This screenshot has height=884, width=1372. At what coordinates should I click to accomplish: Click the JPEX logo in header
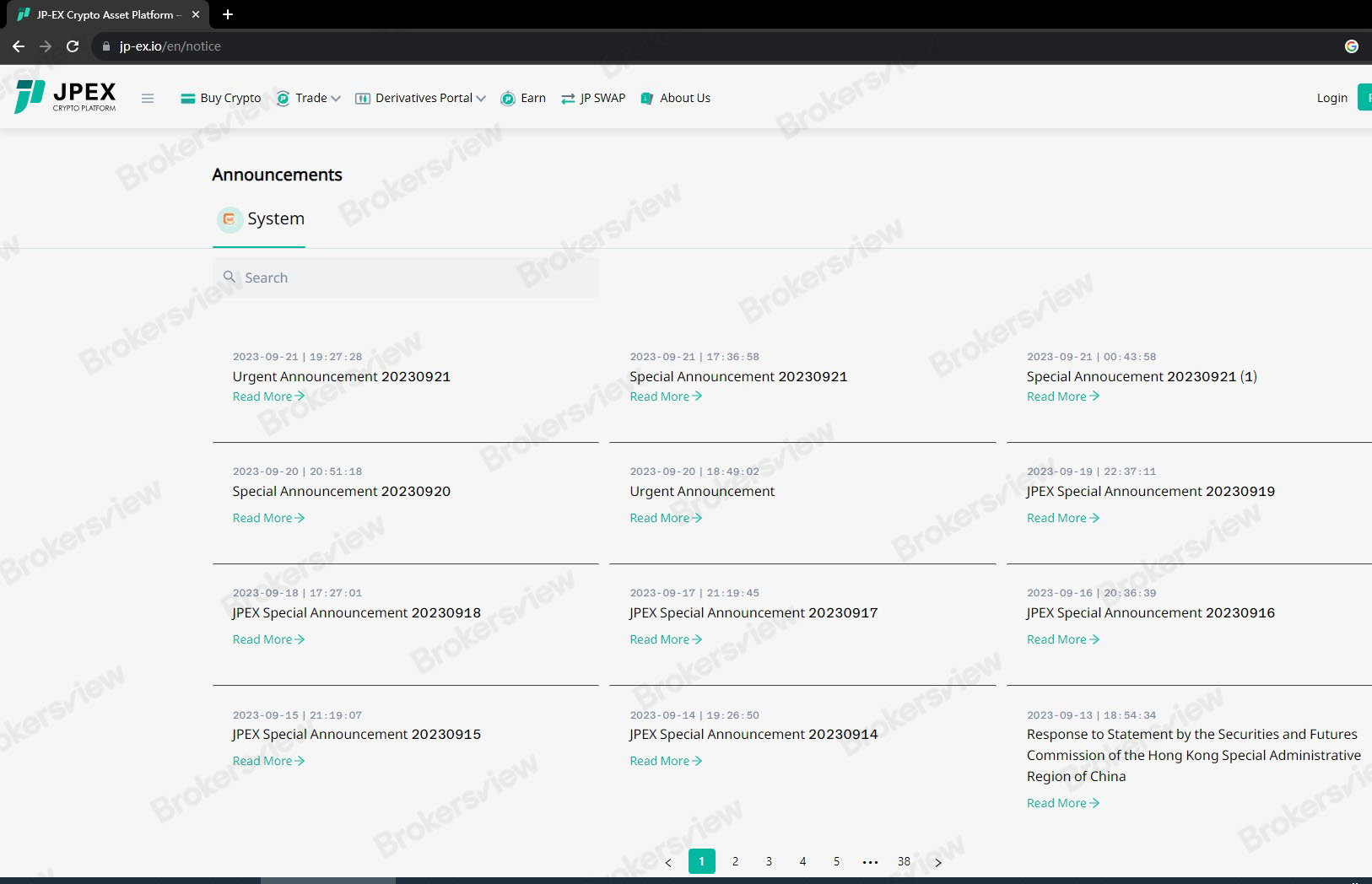coord(65,97)
